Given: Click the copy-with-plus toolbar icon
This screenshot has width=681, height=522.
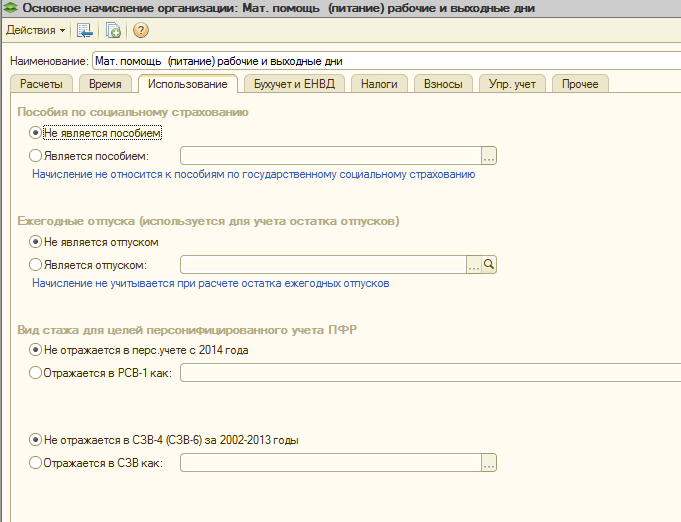Looking at the screenshot, I should pyautogui.click(x=113, y=30).
